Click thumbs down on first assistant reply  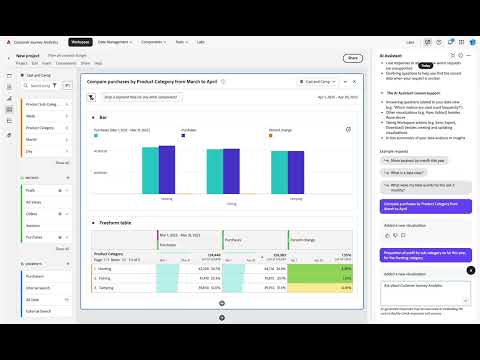pyautogui.click(x=395, y=236)
